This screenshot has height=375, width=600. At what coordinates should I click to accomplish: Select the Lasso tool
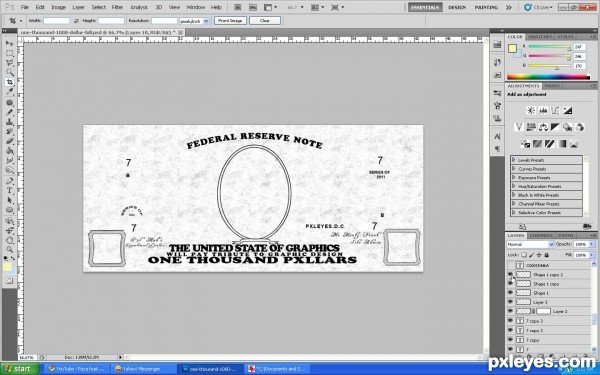(9, 63)
